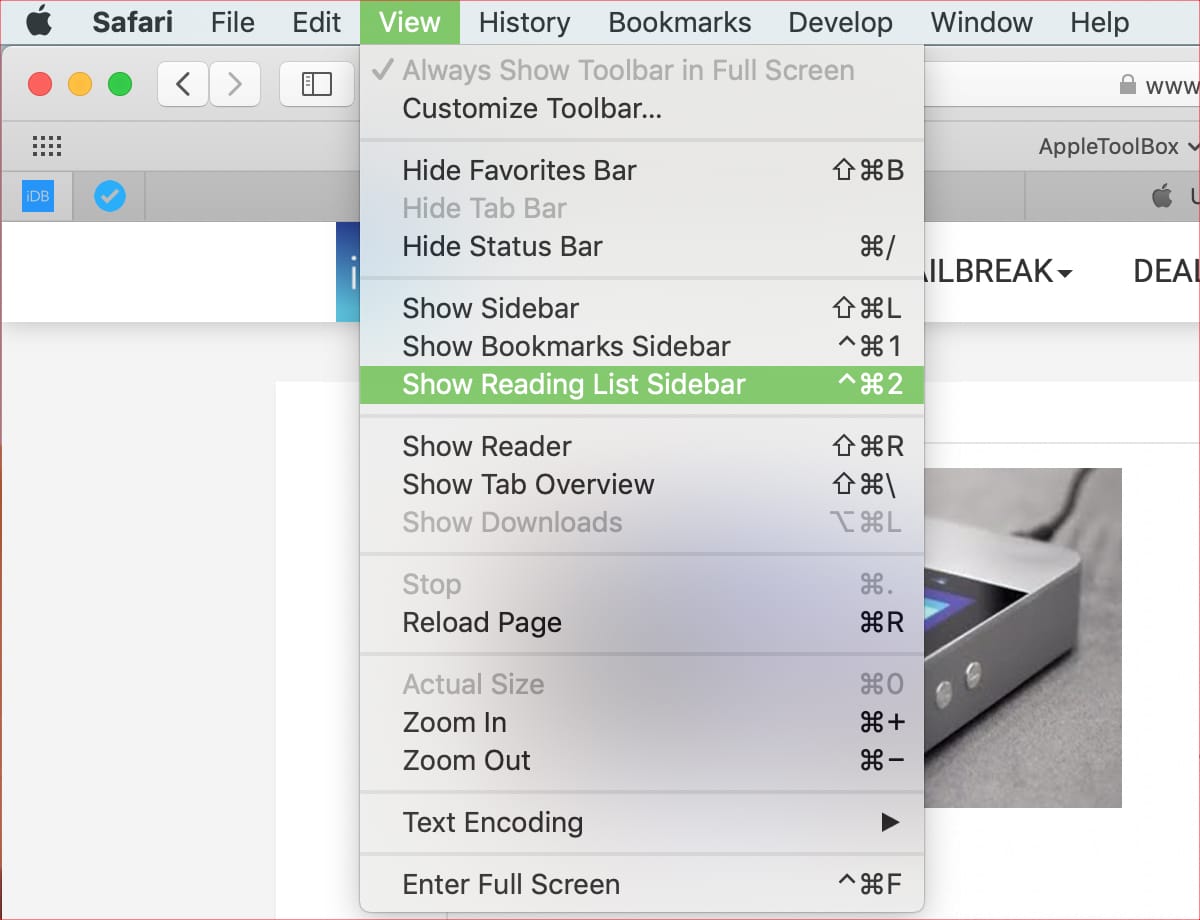This screenshot has width=1200, height=920.
Task: Open the Edit menu
Action: pyautogui.click(x=317, y=22)
